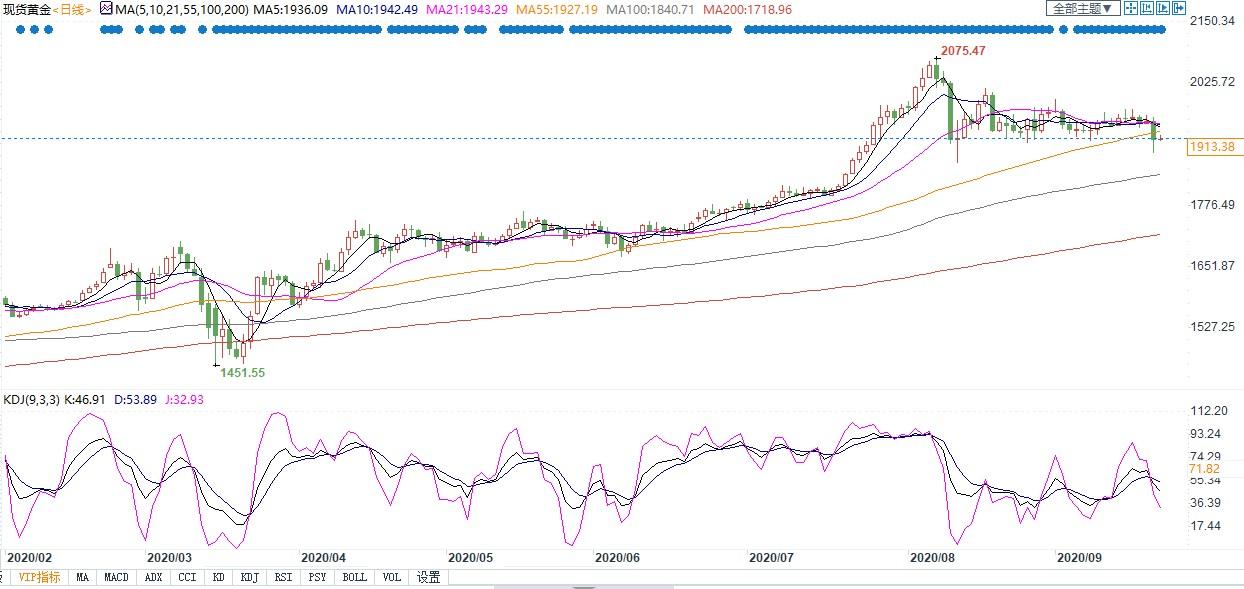
Task: Click the 1451.55 low price label
Action: (x=241, y=371)
